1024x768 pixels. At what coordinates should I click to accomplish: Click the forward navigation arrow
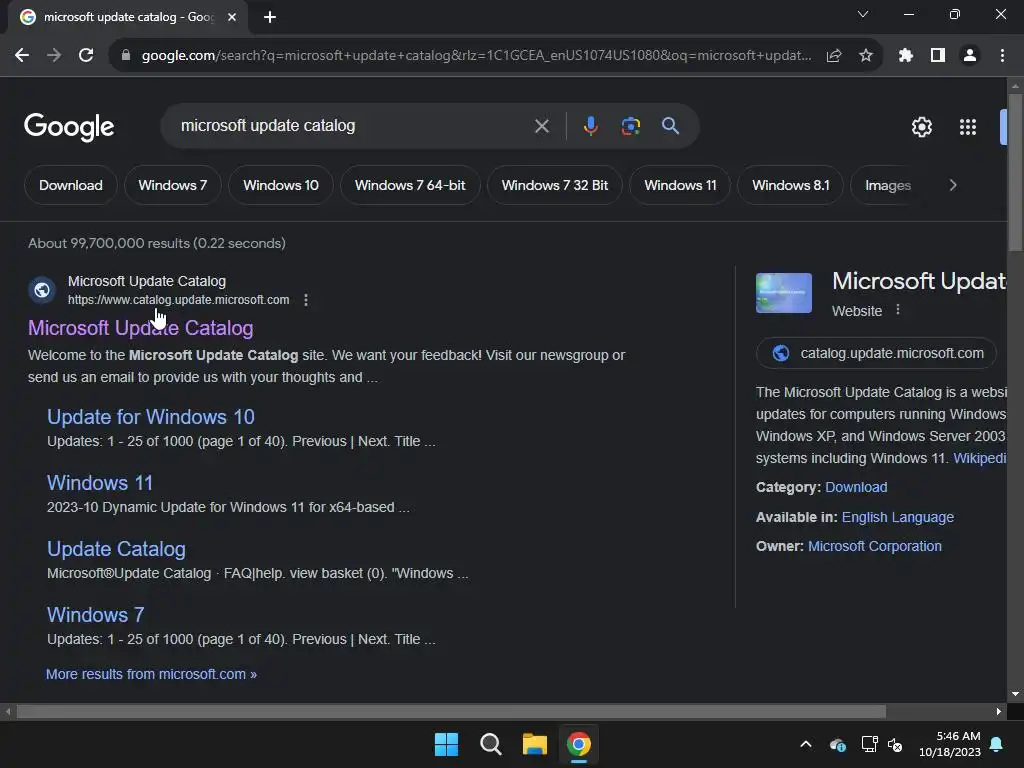(x=54, y=56)
